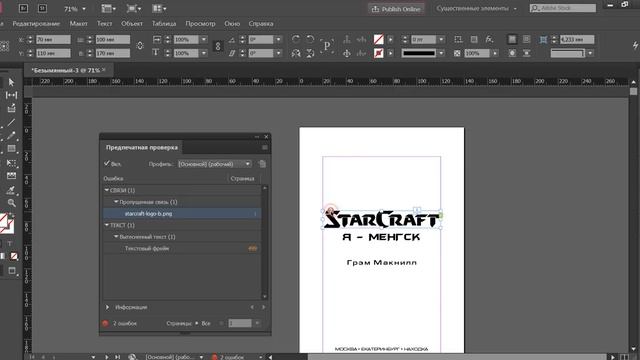This screenshot has width=640, height=360.
Task: Disable the preflight 'Вкл.' checkbox
Action: click(x=107, y=163)
